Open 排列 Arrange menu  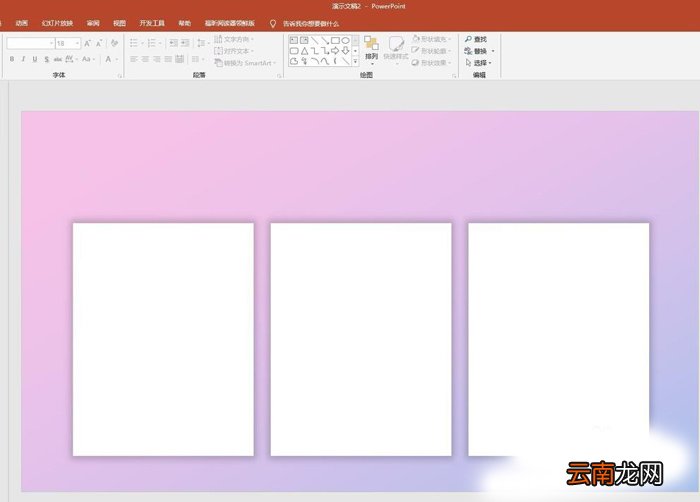(371, 50)
